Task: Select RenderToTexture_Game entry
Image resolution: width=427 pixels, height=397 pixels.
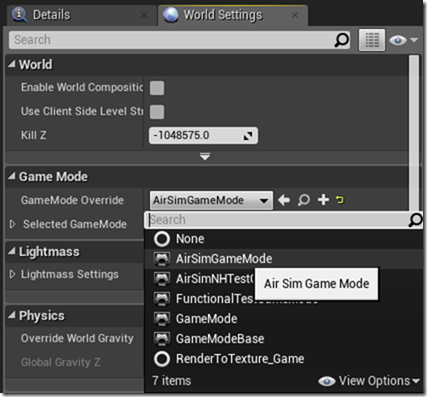Action: (x=283, y=359)
